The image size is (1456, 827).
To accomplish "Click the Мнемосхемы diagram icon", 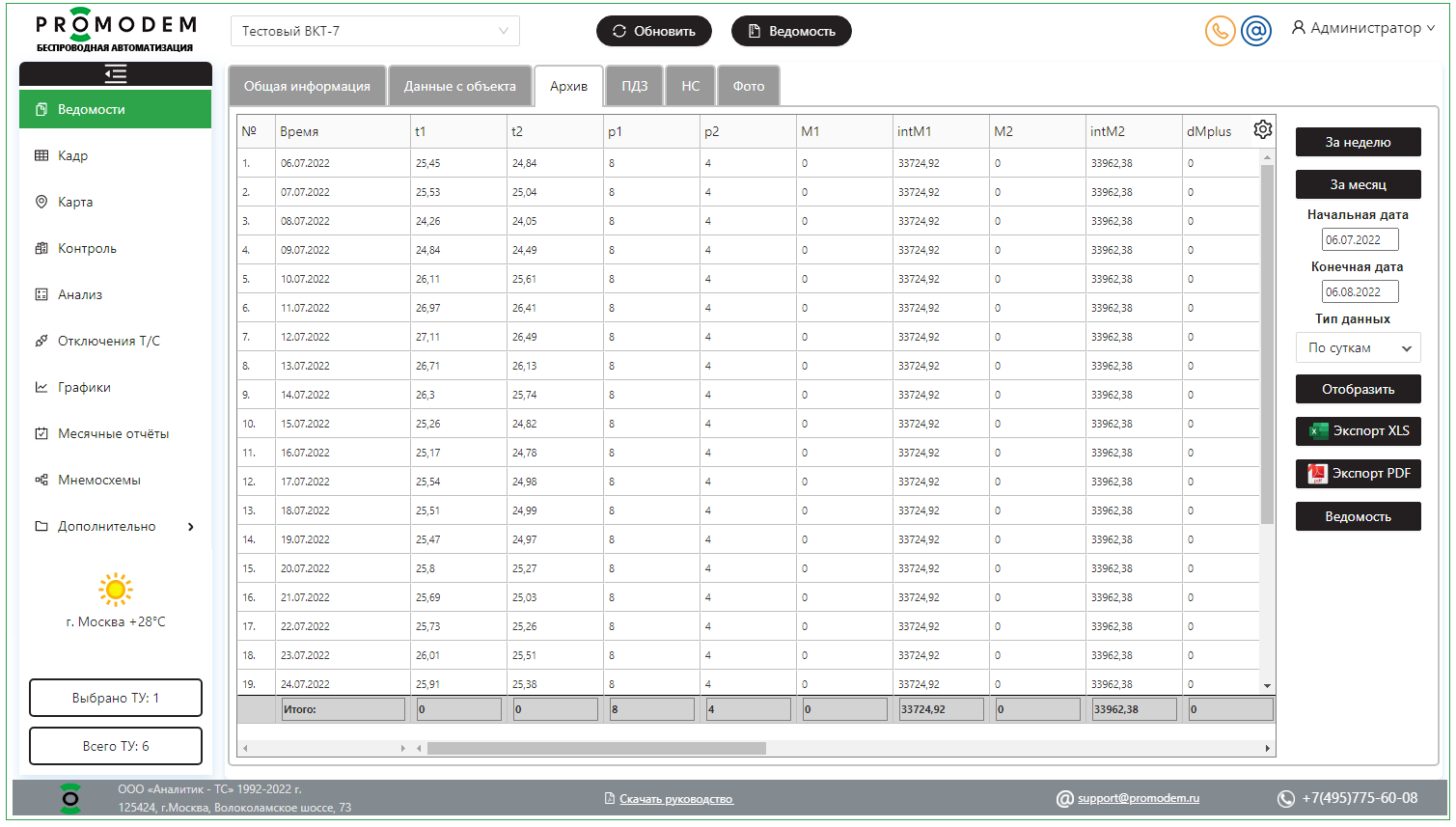I will pos(41,480).
